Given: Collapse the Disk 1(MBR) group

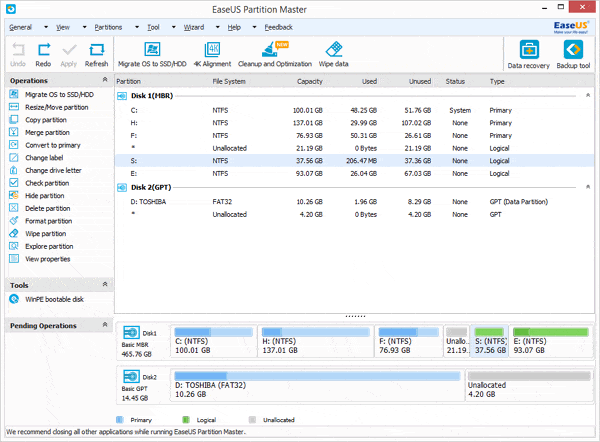Looking at the screenshot, I should [588, 95].
